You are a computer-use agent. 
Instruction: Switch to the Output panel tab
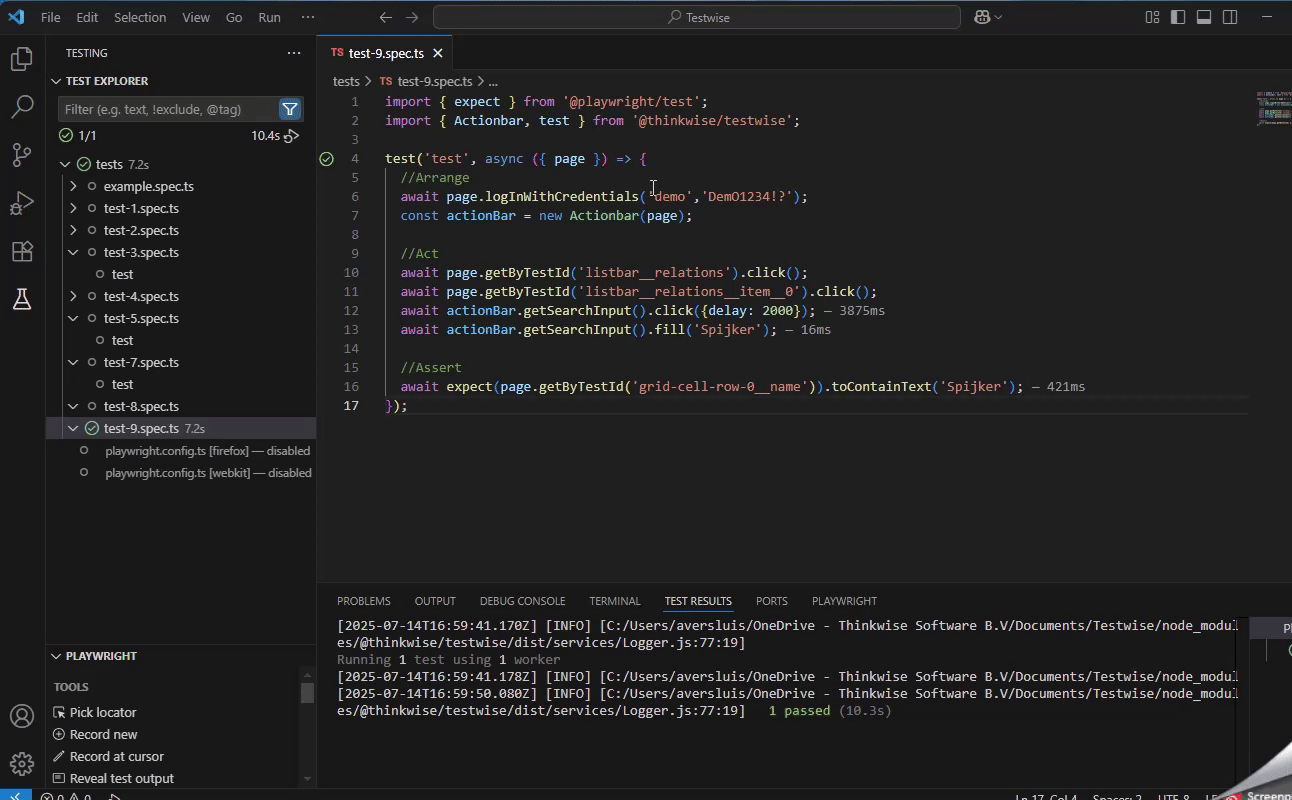click(435, 601)
